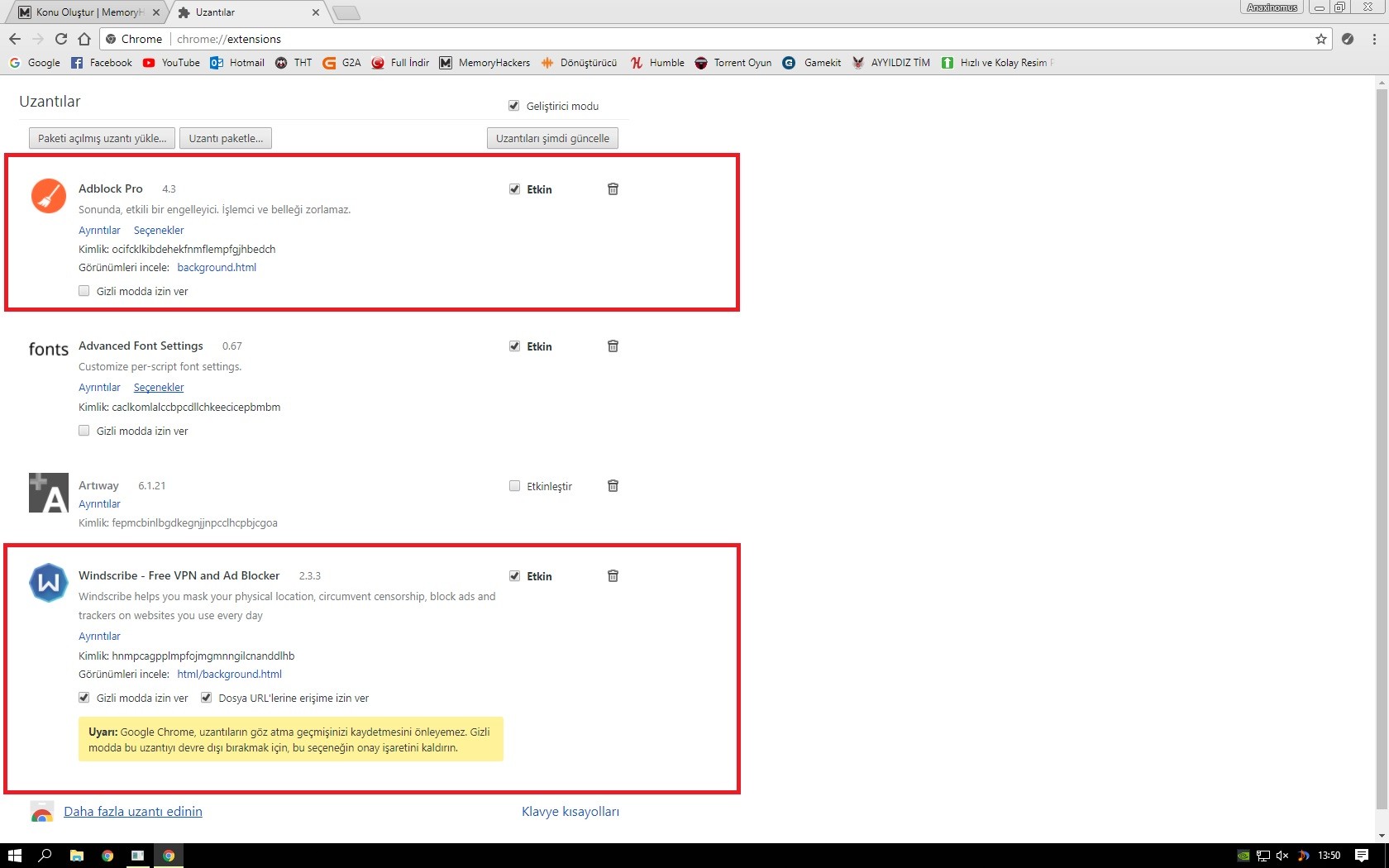Go back to the previous page
The width and height of the screenshot is (1389, 868).
(15, 39)
